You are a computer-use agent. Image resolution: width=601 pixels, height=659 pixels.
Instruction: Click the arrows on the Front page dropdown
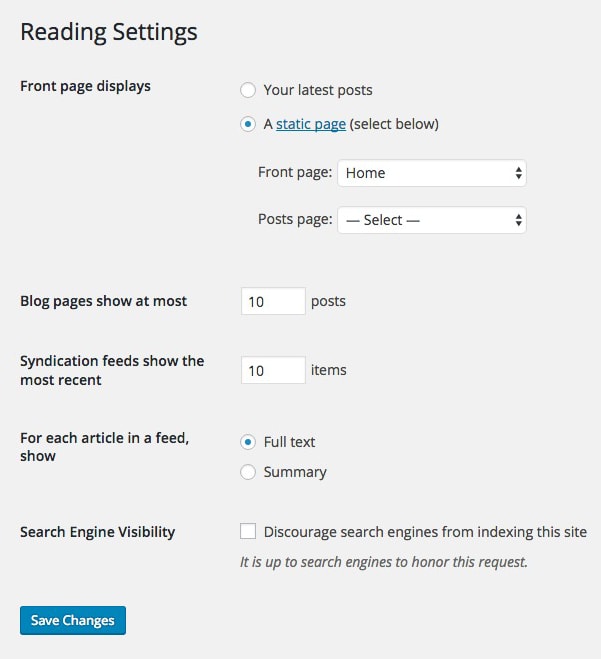click(x=519, y=173)
